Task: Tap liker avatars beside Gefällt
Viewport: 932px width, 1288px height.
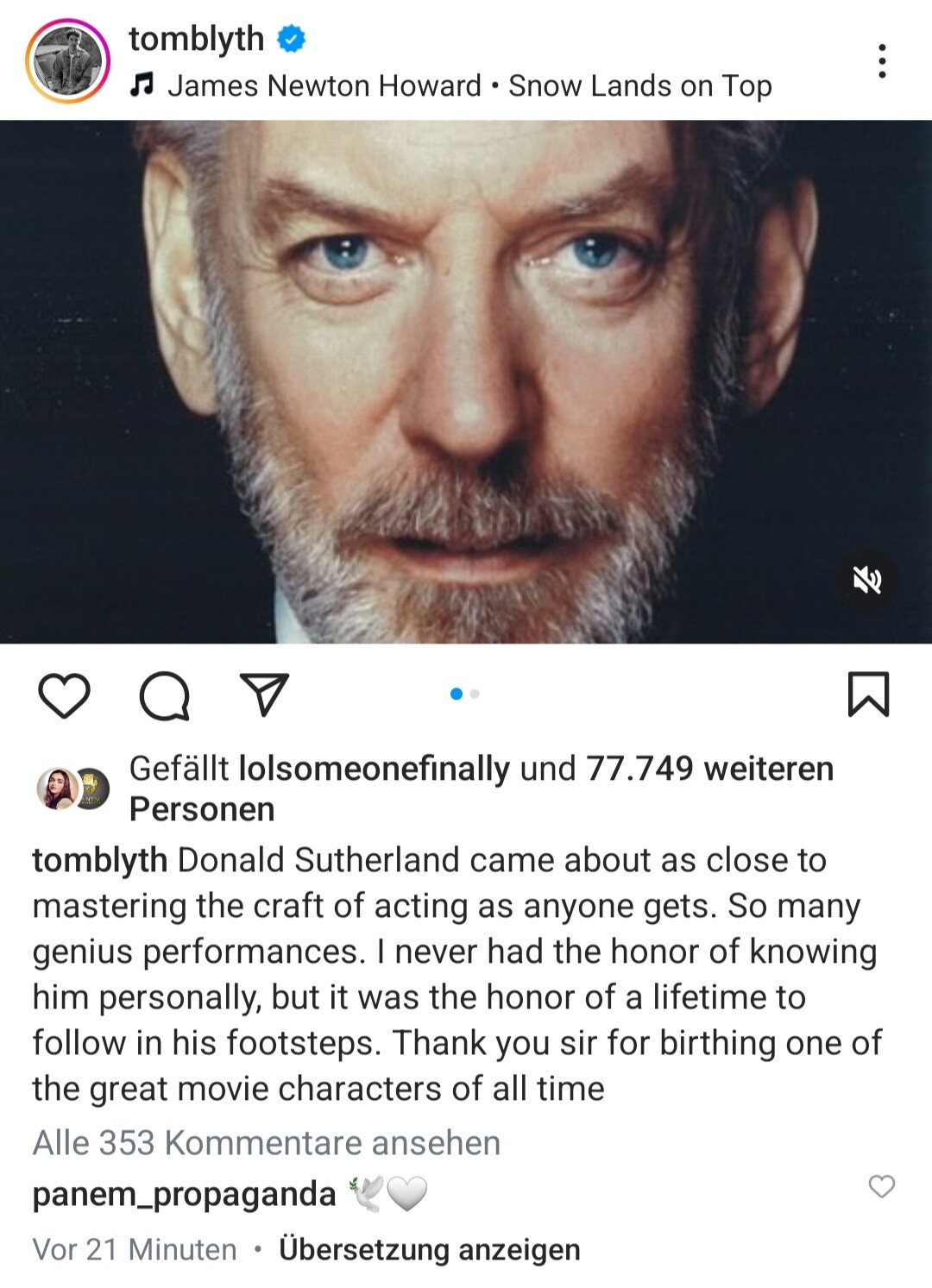Action: point(72,789)
